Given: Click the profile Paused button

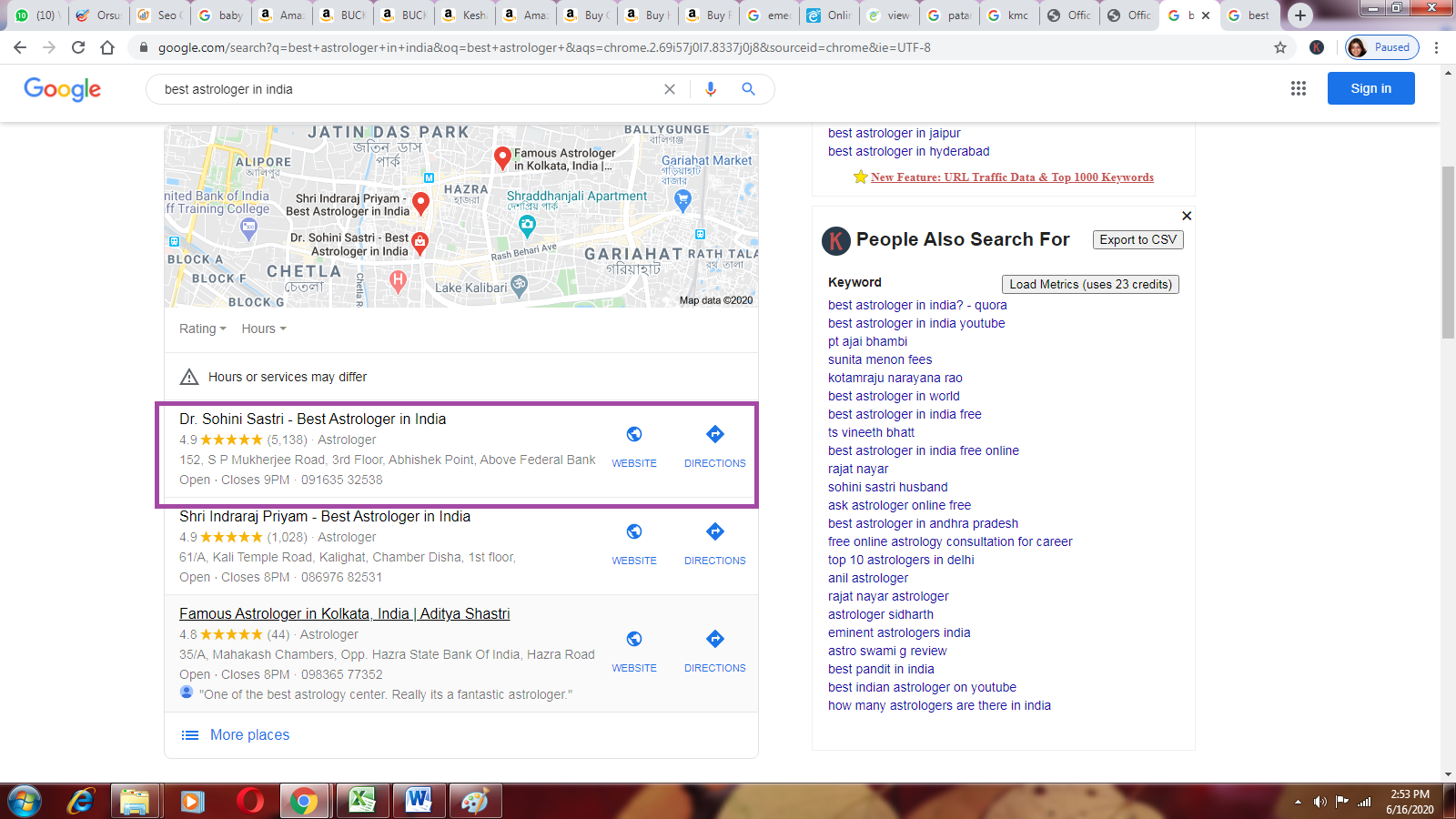Looking at the screenshot, I should tap(1382, 47).
